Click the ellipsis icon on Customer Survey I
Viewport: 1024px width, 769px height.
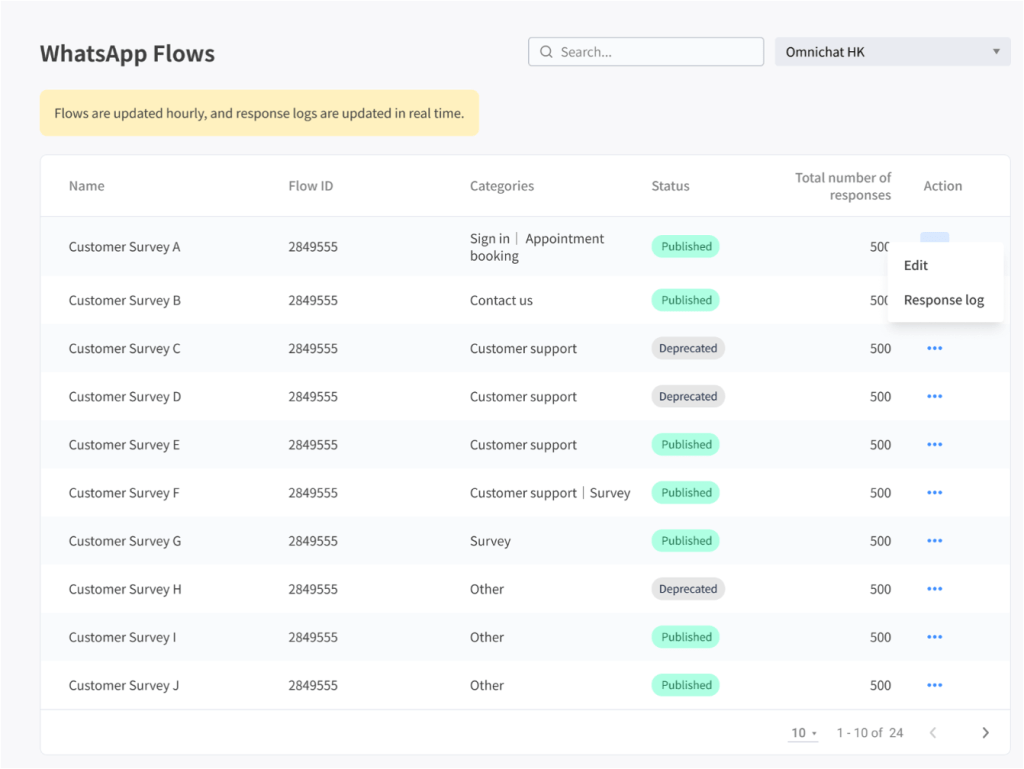click(x=934, y=637)
